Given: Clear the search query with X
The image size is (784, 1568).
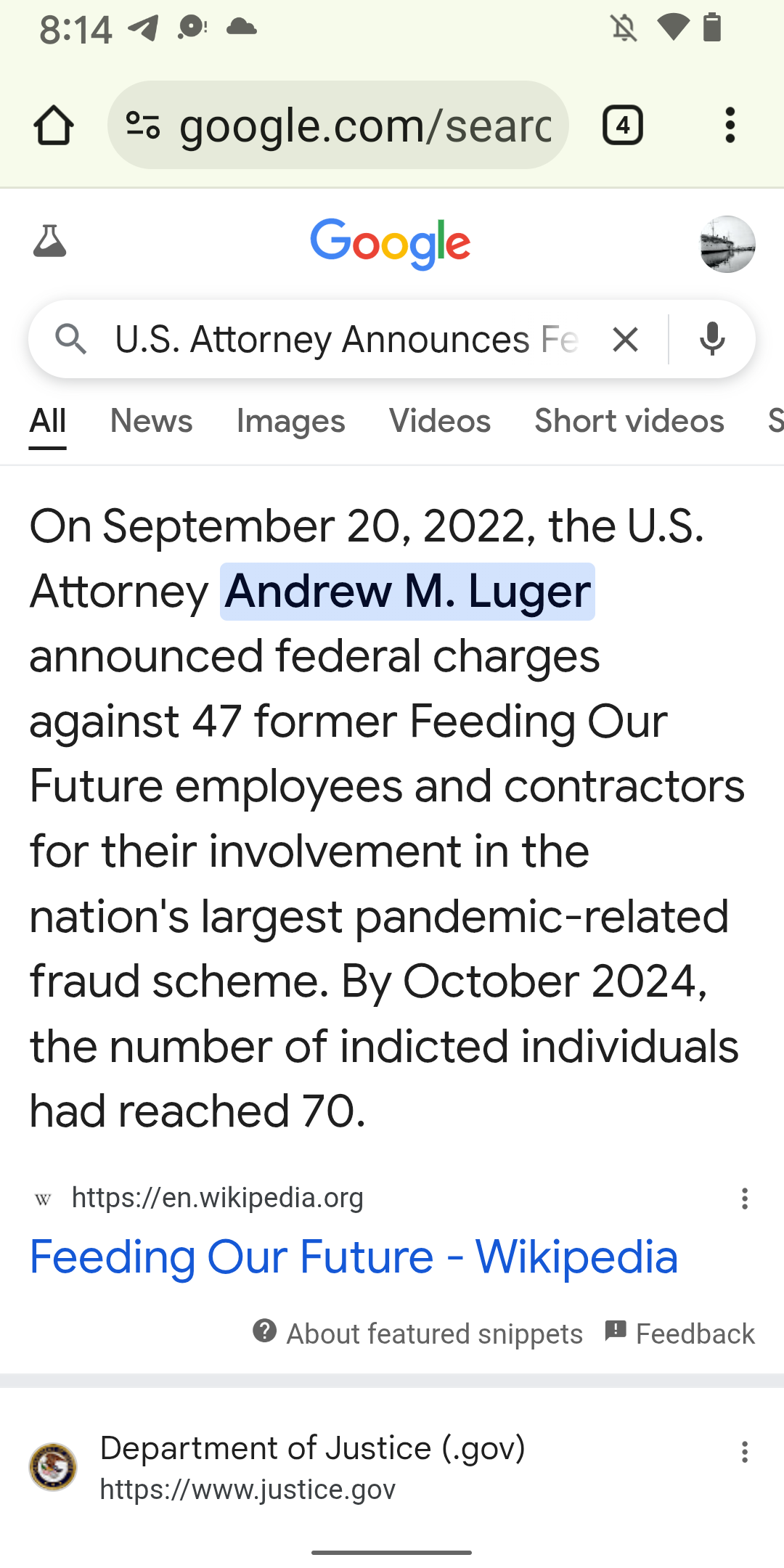Looking at the screenshot, I should (624, 339).
